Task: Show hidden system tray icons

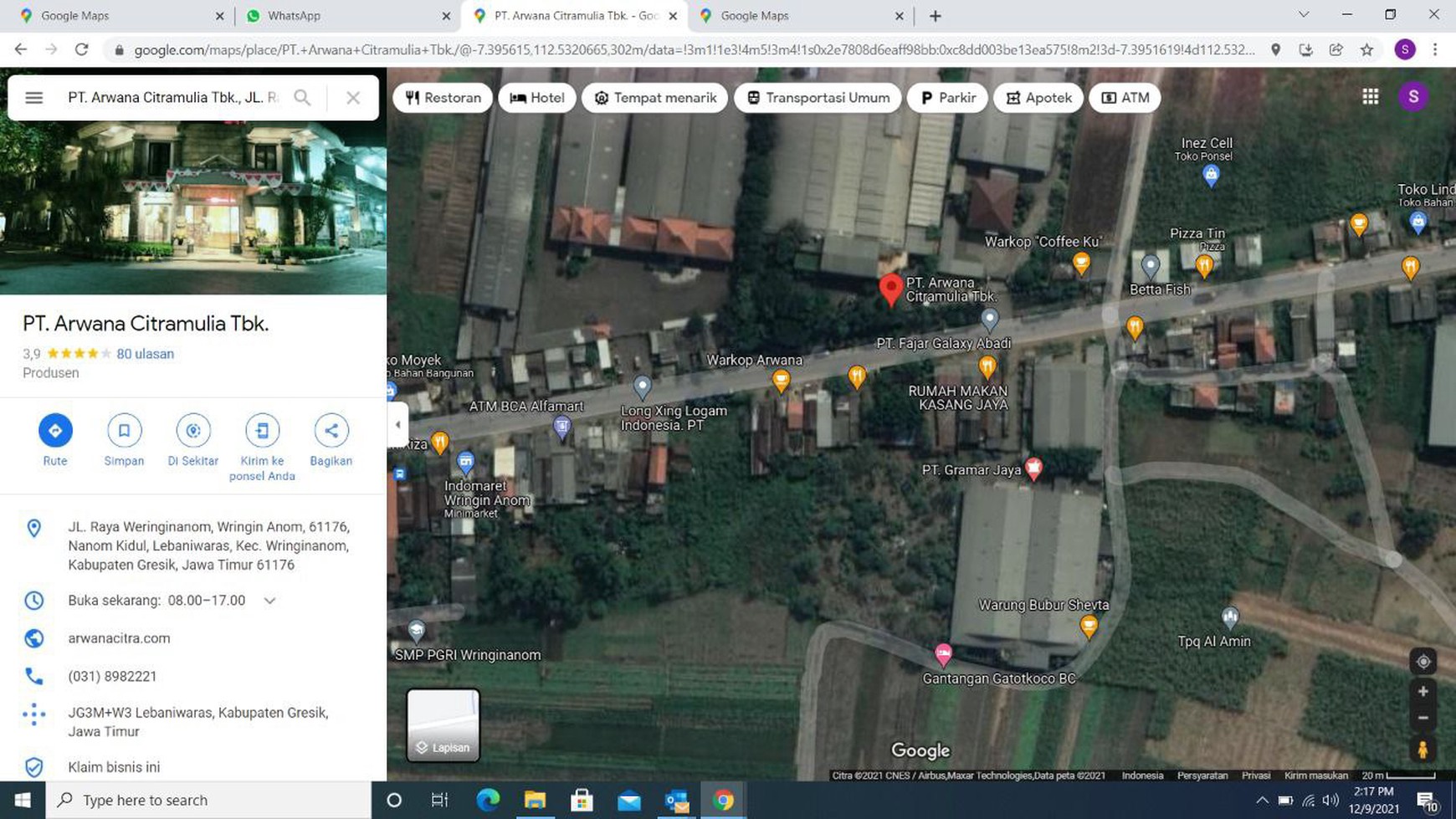Action: (1262, 801)
